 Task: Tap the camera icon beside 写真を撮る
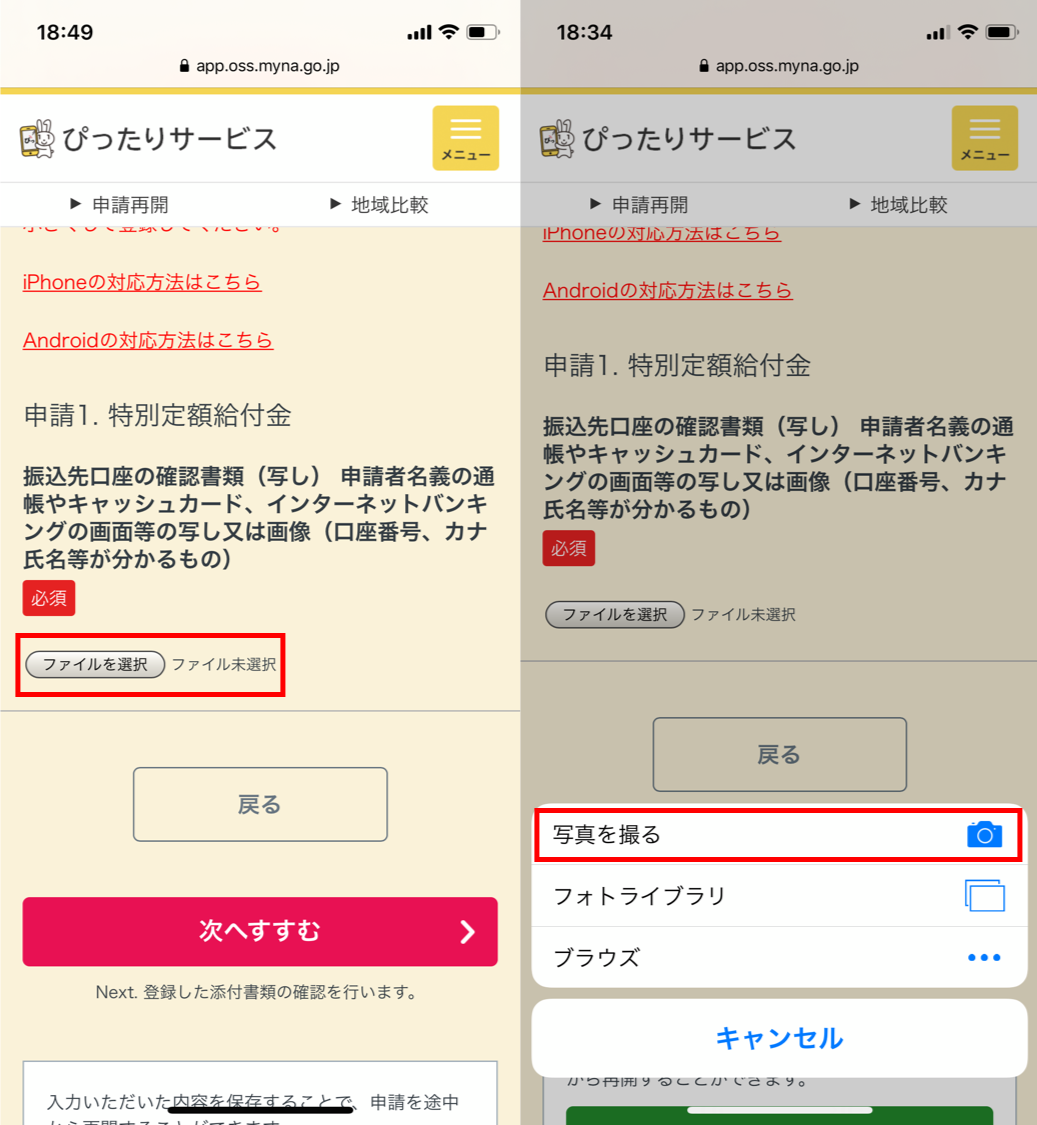[x=984, y=834]
